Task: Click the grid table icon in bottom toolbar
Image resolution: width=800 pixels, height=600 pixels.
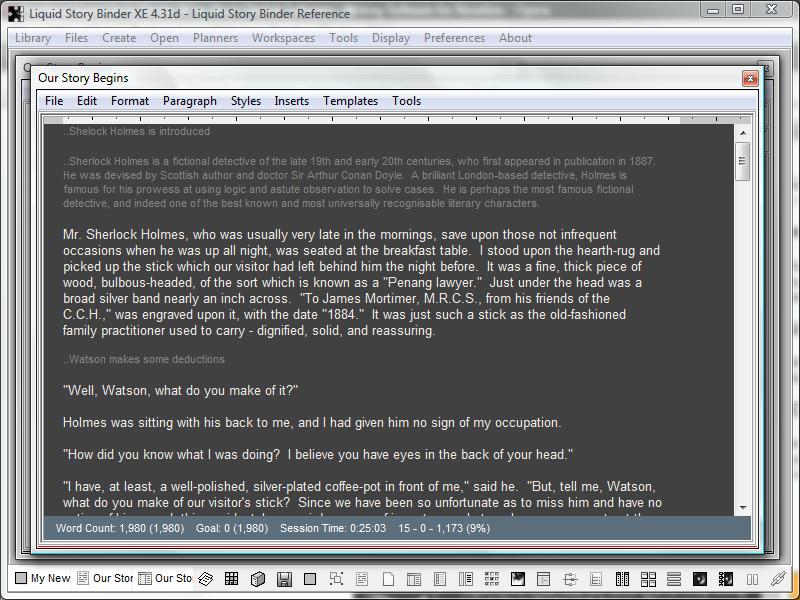Action: click(x=232, y=579)
